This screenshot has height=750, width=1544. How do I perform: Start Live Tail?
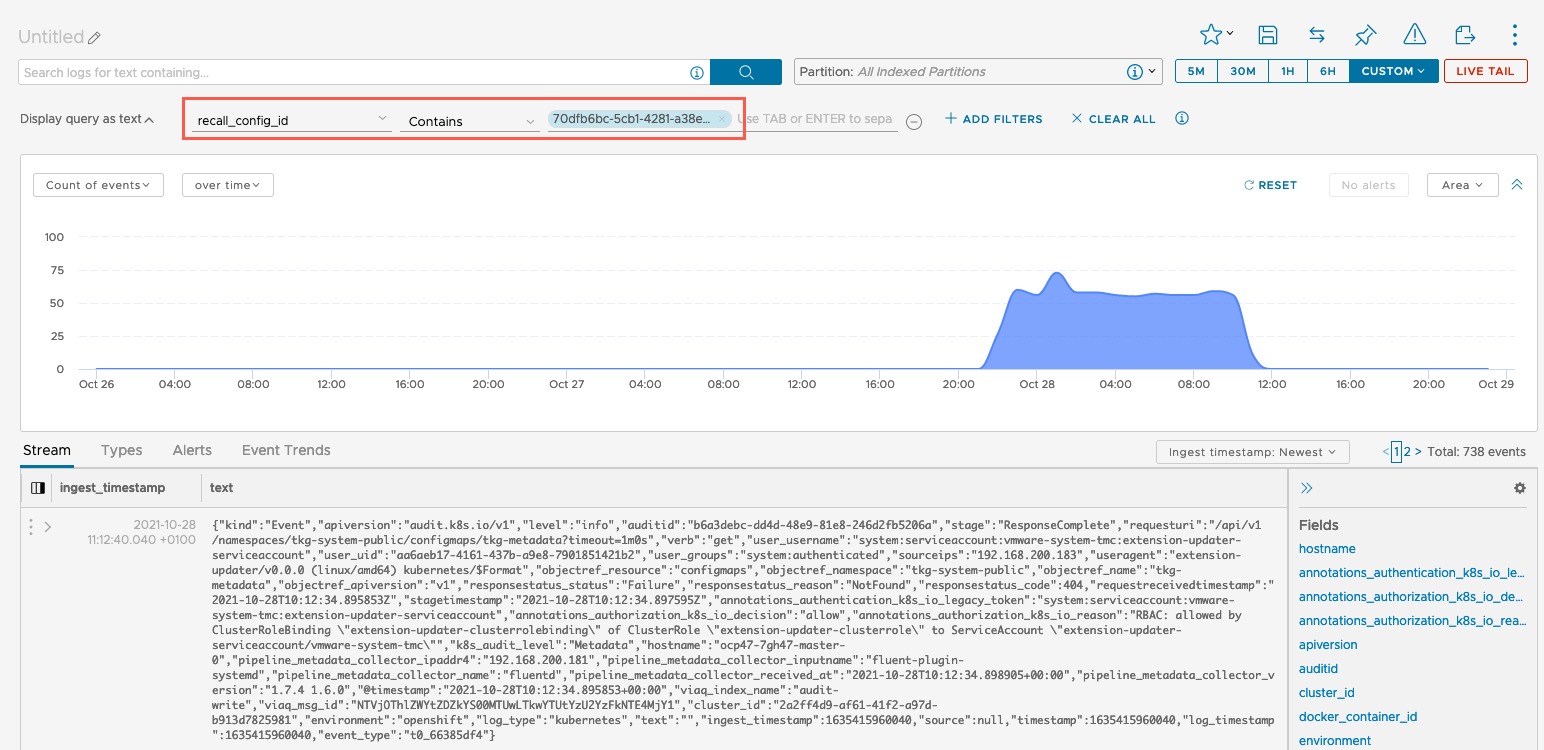coord(1485,71)
